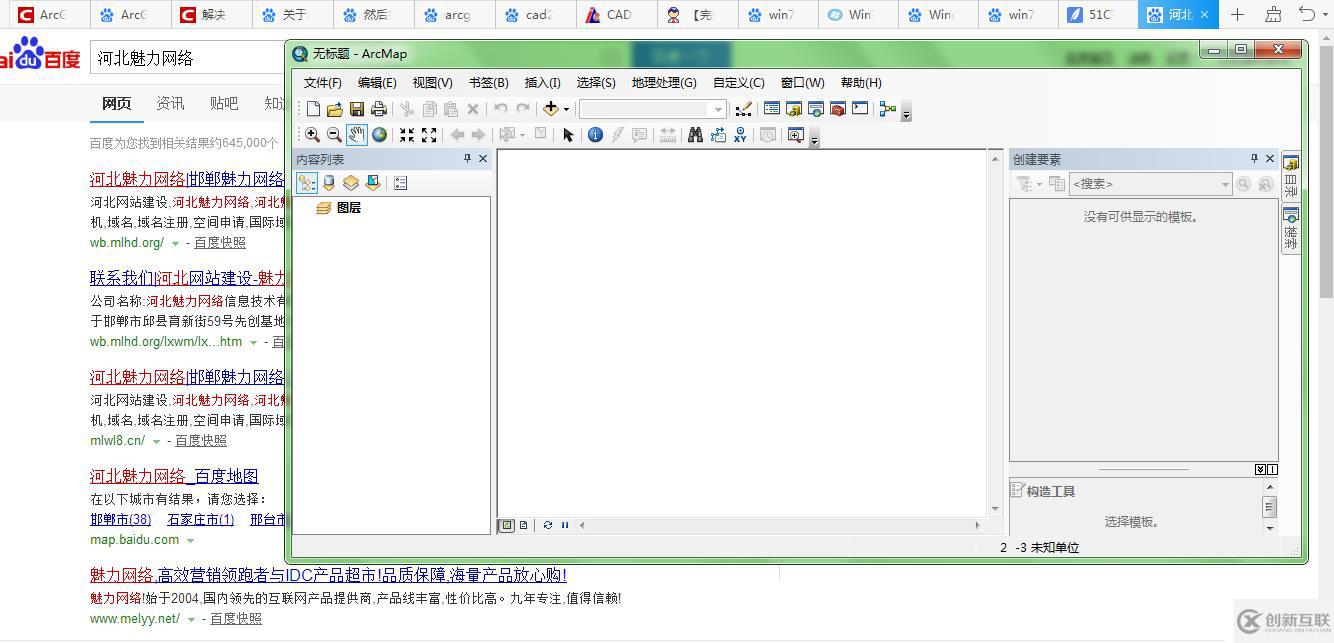Launch ModelBuilder window icon
Viewport: 1334px width, 643px height.
point(888,109)
